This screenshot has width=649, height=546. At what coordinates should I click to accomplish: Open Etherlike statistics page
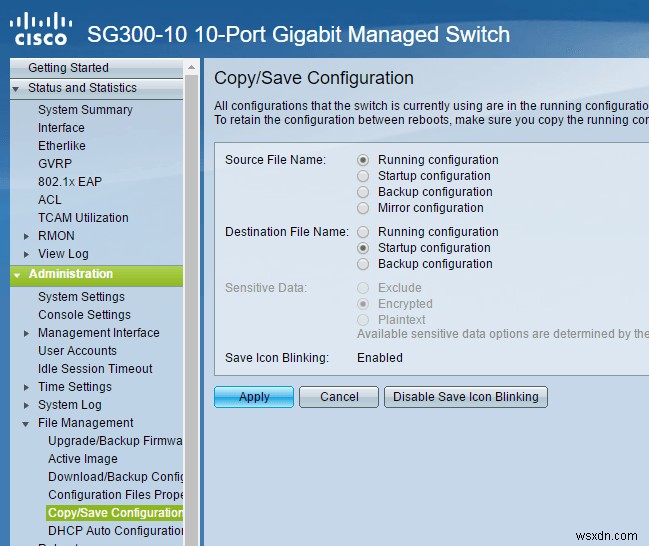click(62, 146)
